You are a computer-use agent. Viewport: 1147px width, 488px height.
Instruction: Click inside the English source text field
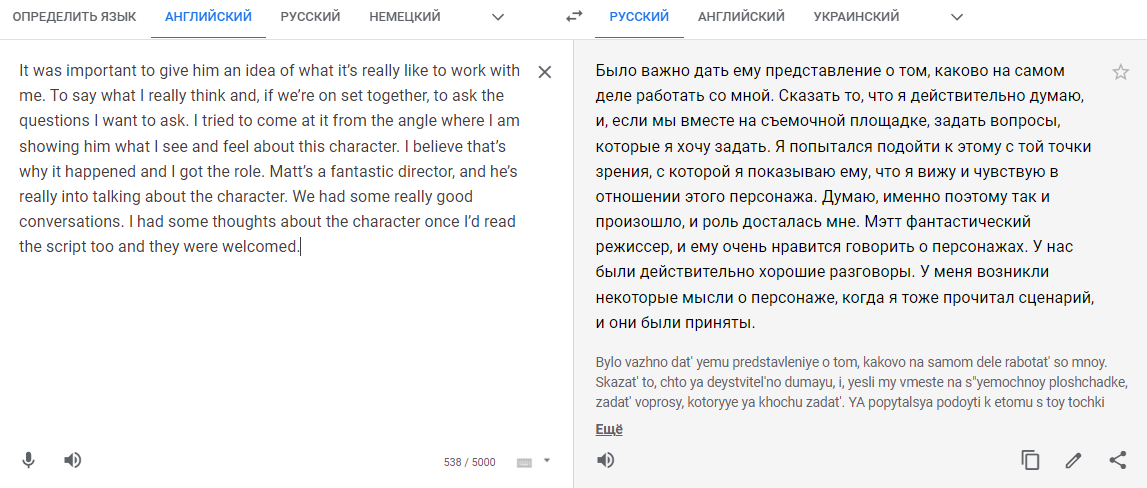(x=270, y=159)
